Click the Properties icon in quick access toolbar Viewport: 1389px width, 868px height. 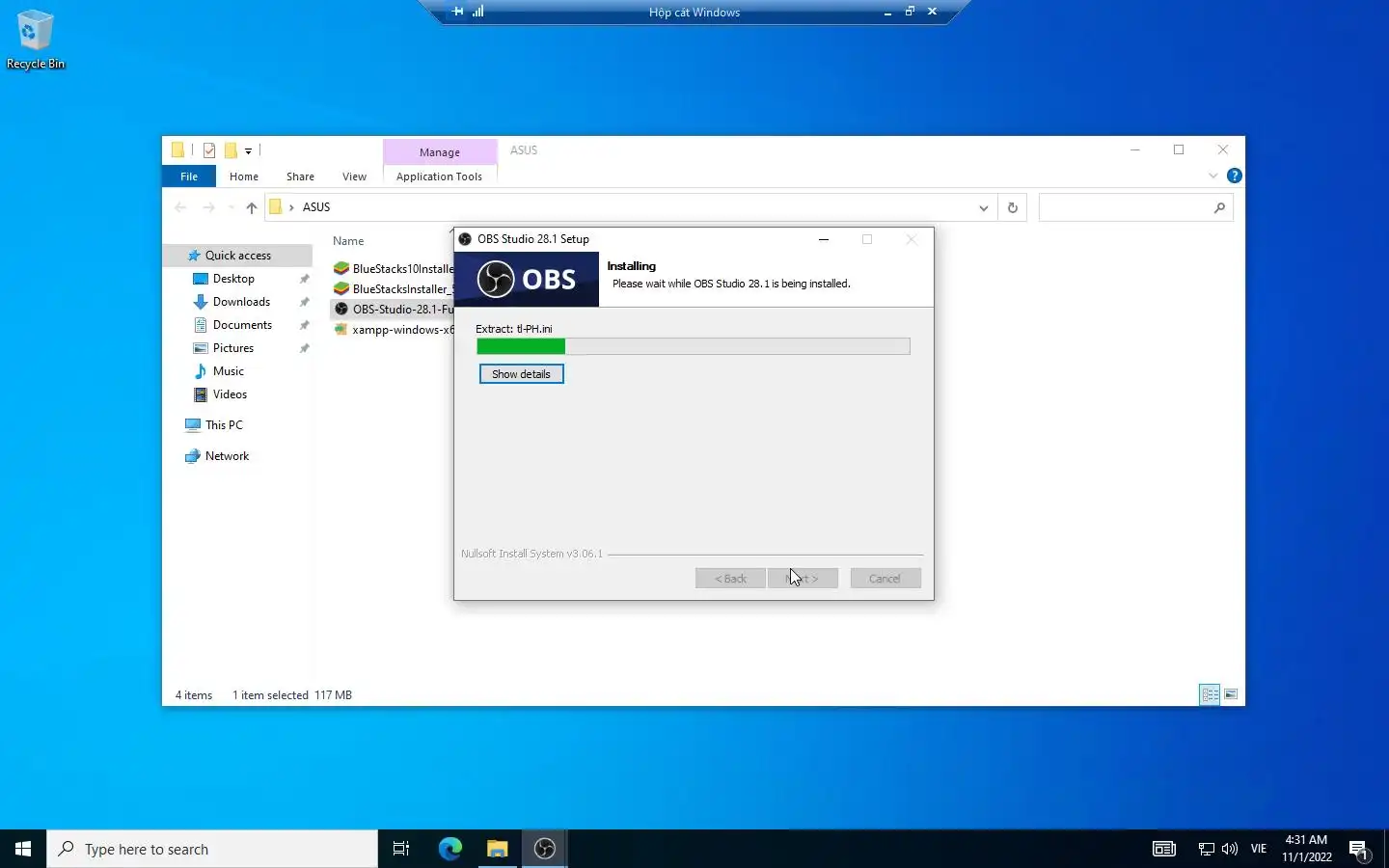pos(209,149)
